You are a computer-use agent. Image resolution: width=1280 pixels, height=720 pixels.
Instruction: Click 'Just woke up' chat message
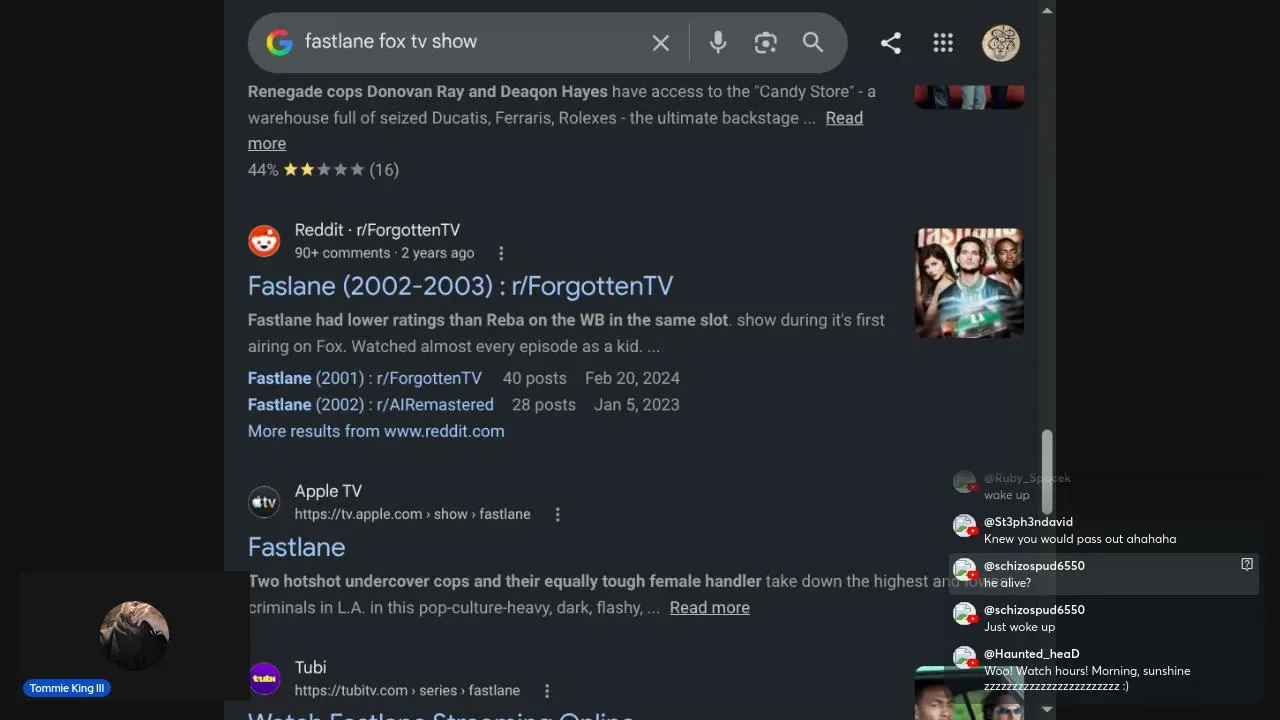(1019, 627)
